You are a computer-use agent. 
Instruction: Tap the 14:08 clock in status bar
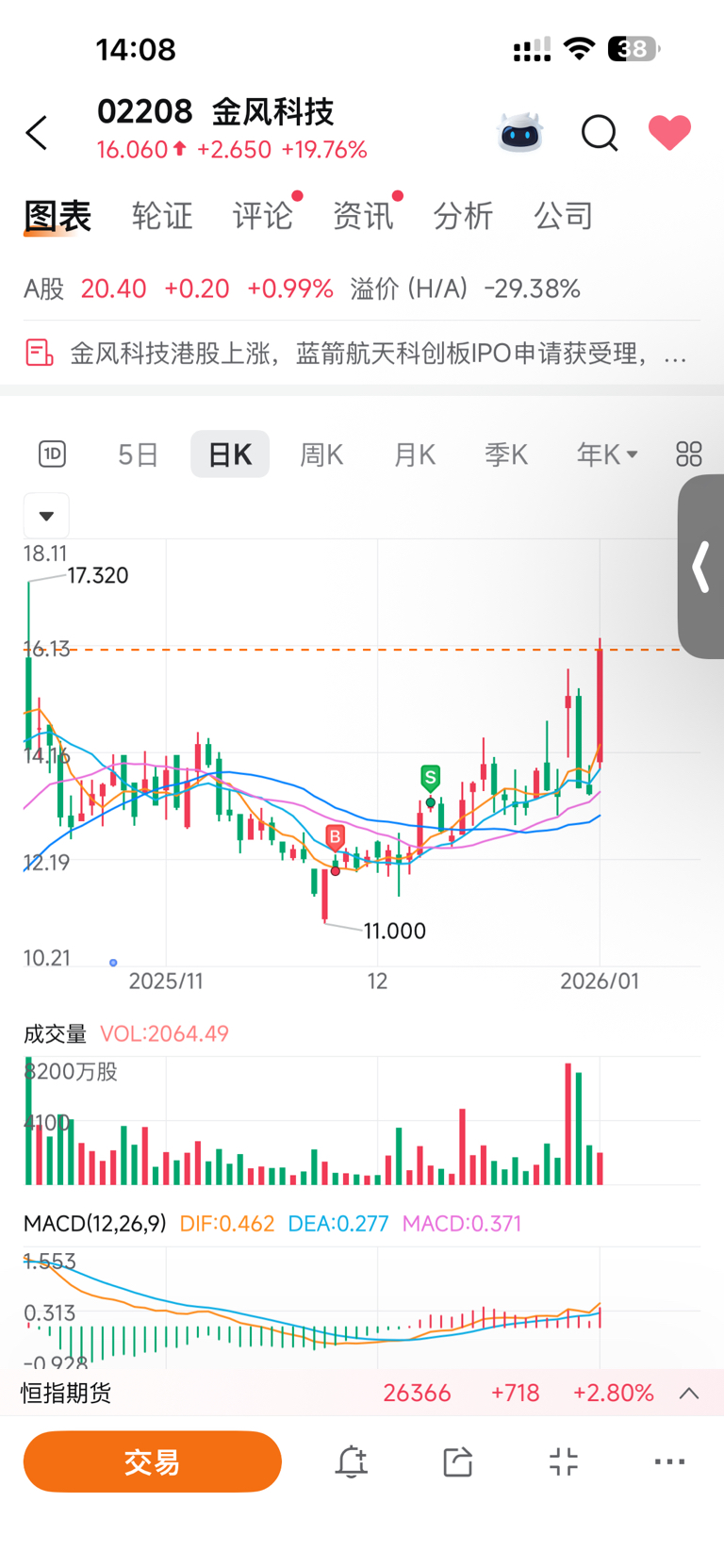(136, 49)
